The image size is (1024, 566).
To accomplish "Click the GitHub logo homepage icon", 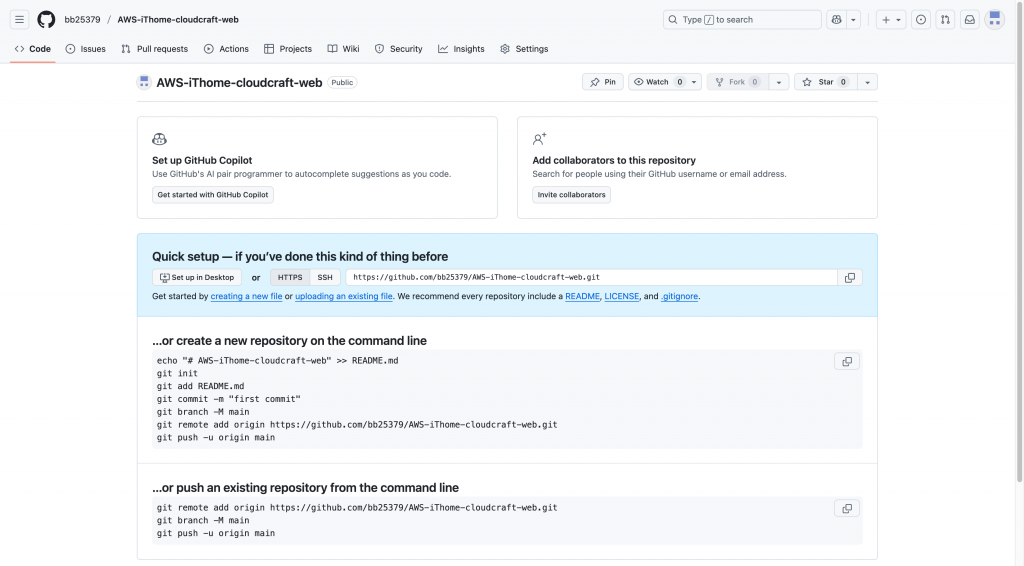I will [x=46, y=19].
